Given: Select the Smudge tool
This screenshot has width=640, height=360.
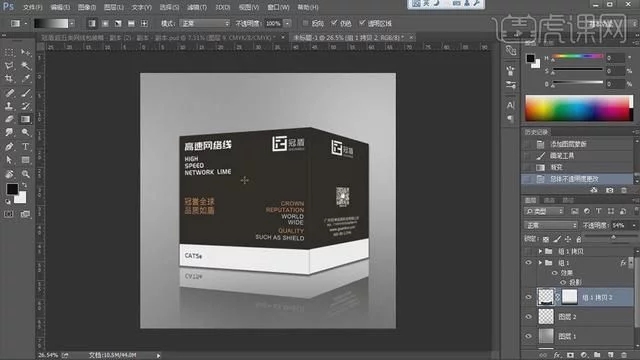Looking at the screenshot, I should point(9,132).
